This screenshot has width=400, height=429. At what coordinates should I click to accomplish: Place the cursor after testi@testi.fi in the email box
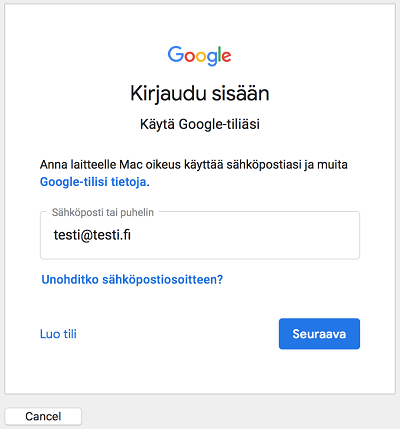point(132,235)
